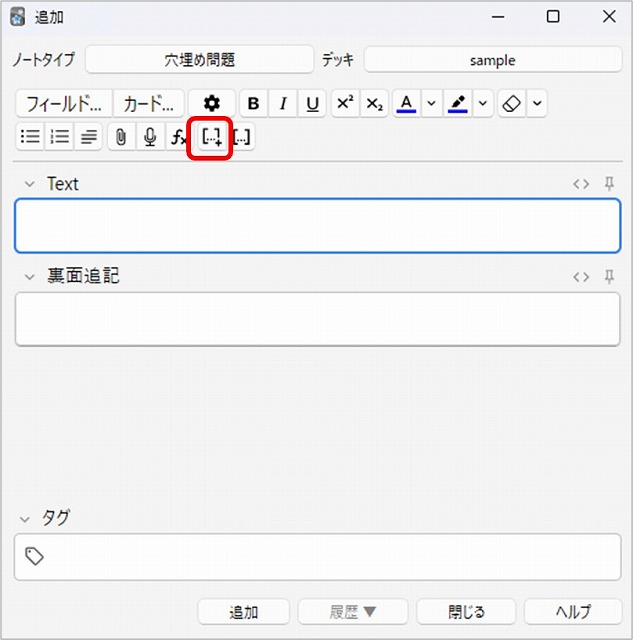This screenshot has height=640, width=633.
Task: Open the フィールド... fields dialog
Action: pos(64,104)
